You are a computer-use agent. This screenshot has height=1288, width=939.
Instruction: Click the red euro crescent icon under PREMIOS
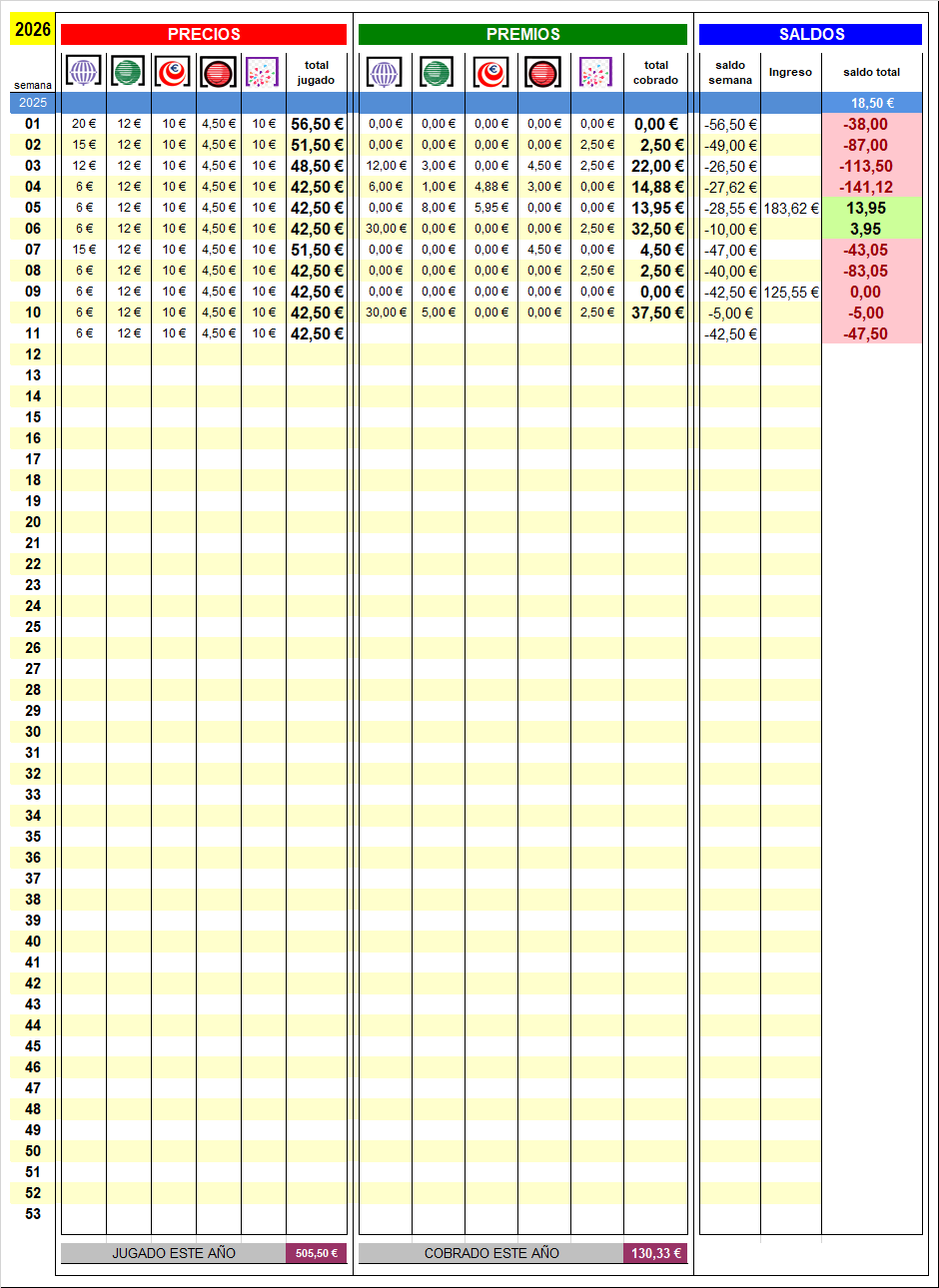click(x=490, y=72)
